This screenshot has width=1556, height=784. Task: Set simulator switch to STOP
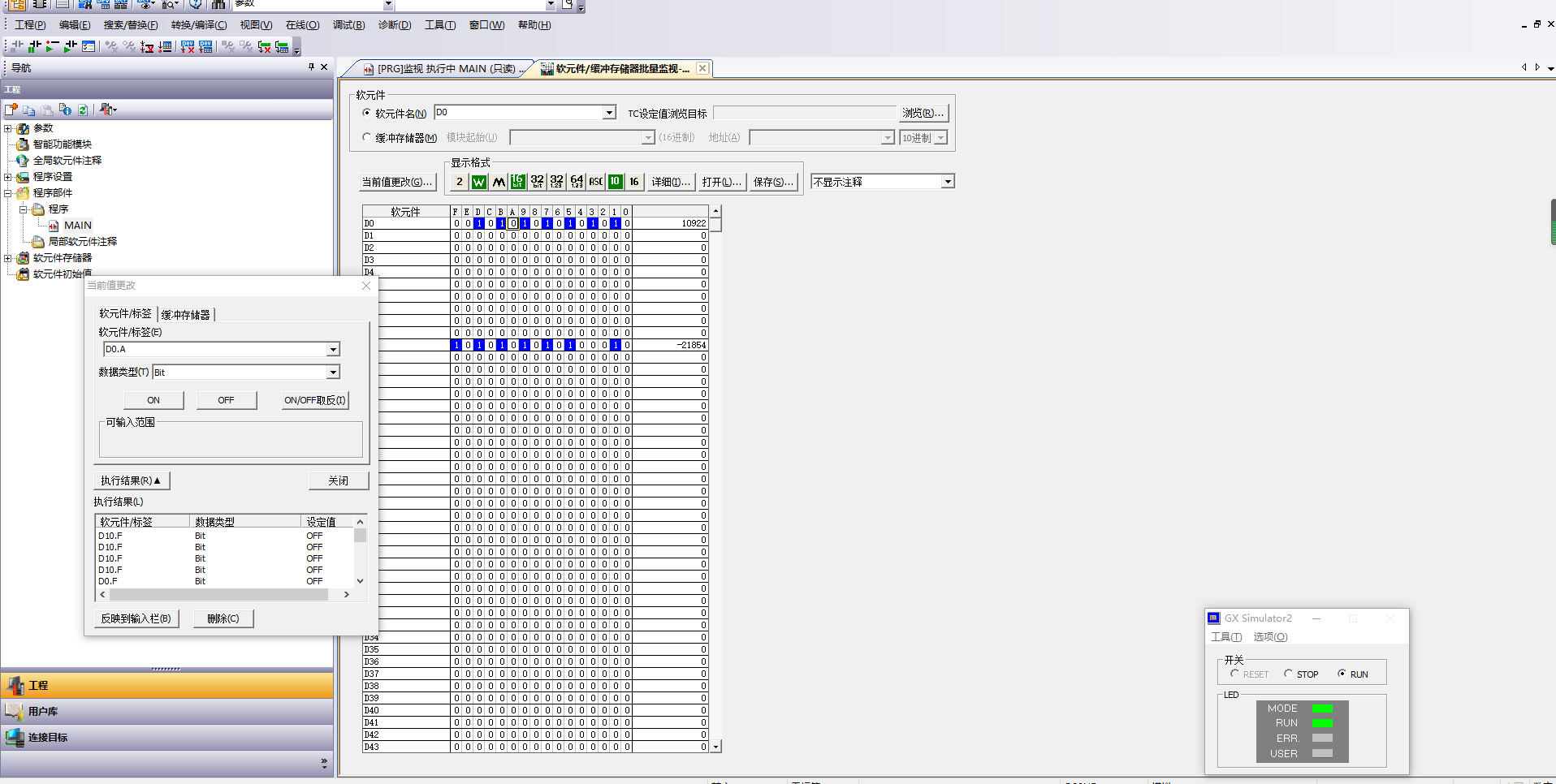(x=1288, y=674)
